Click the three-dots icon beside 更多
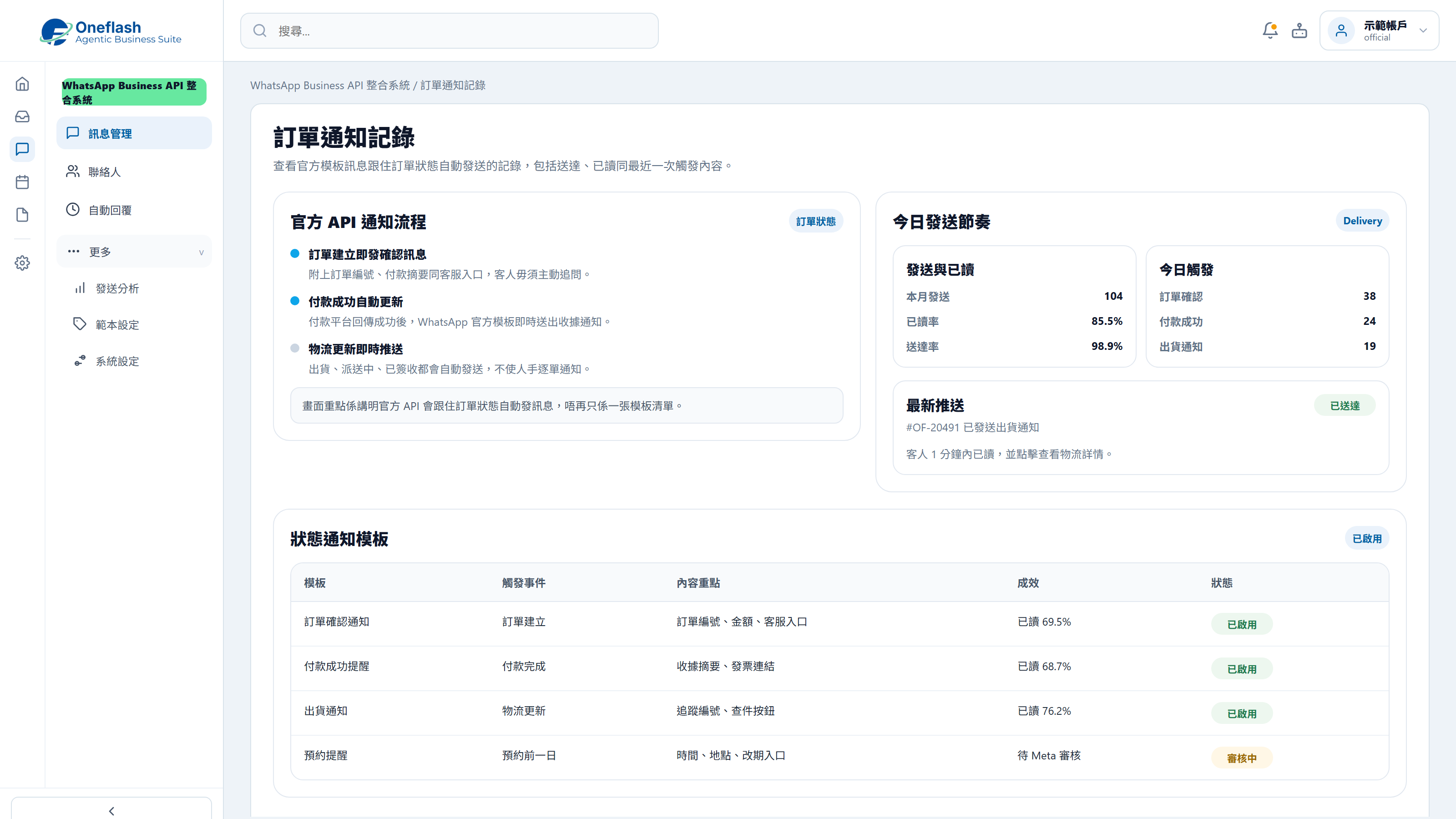 point(73,252)
